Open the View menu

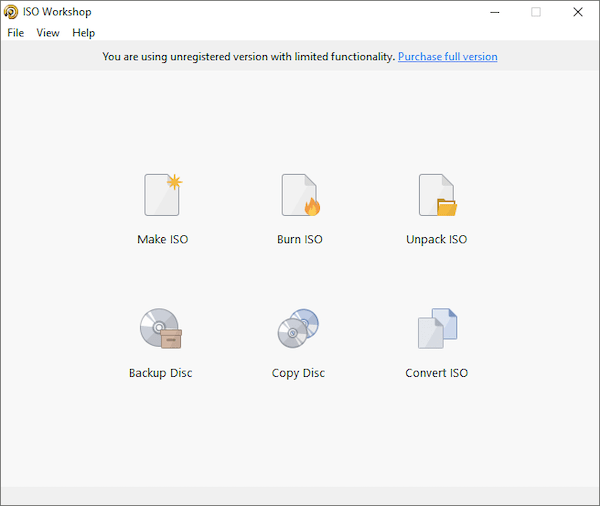pyautogui.click(x=48, y=33)
